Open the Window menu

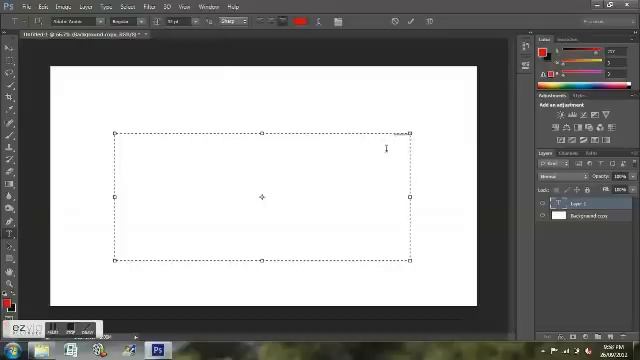(x=209, y=7)
